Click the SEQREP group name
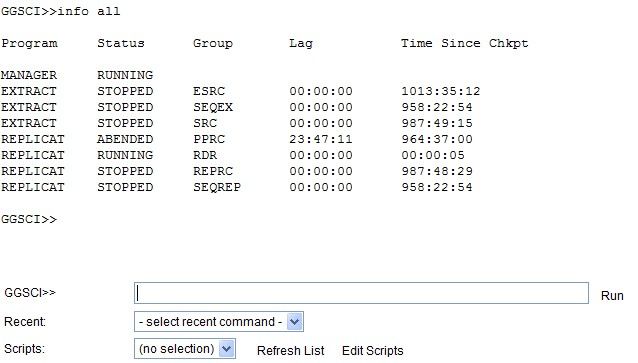Viewport: 638px width, 363px height. click(217, 187)
